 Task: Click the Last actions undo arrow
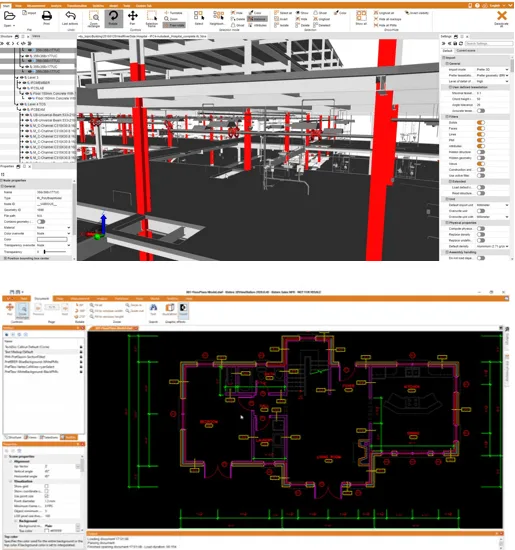pos(70,16)
